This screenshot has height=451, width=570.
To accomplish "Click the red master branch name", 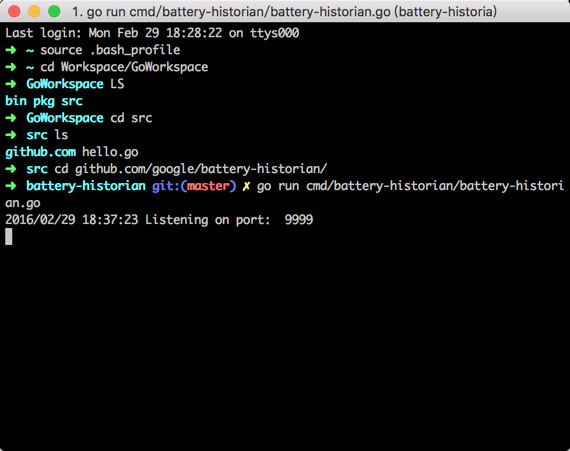I will (x=208, y=186).
